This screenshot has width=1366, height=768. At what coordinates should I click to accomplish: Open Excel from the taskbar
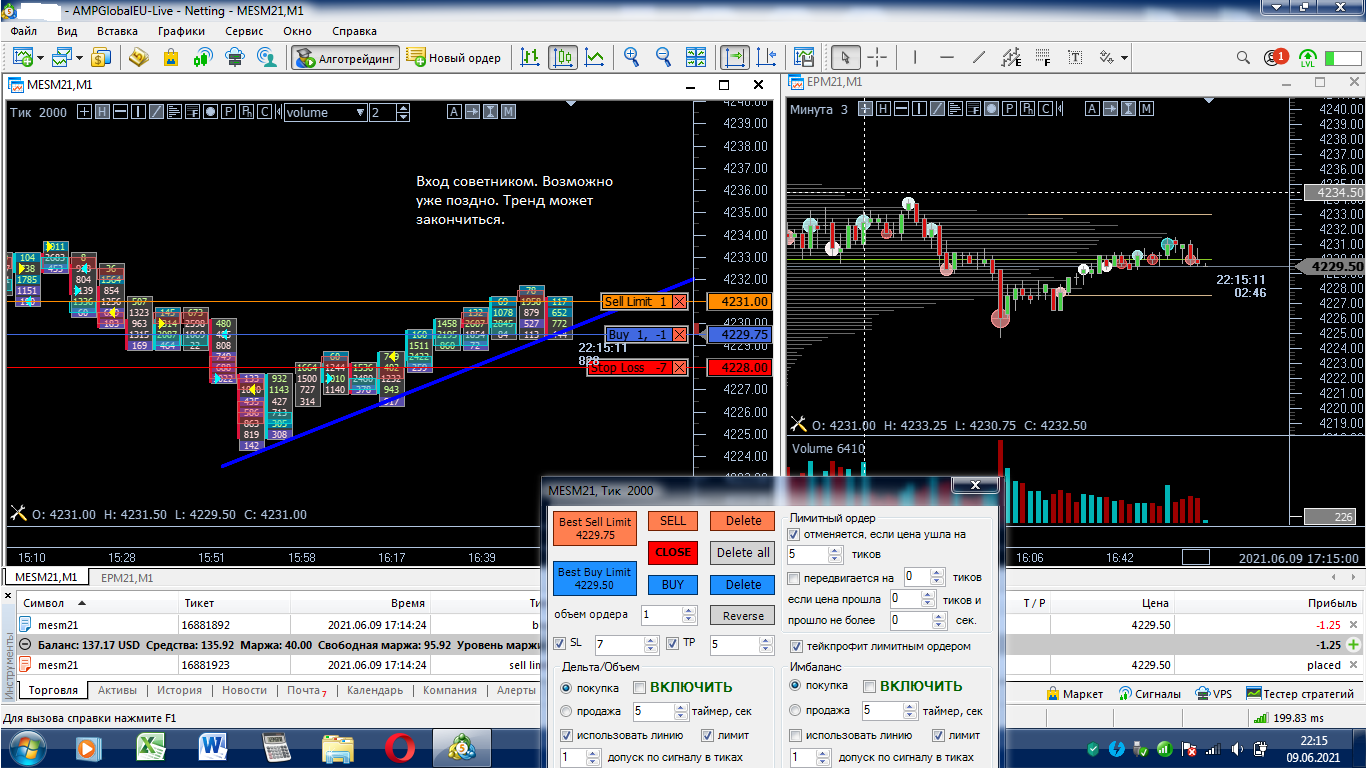click(152, 747)
